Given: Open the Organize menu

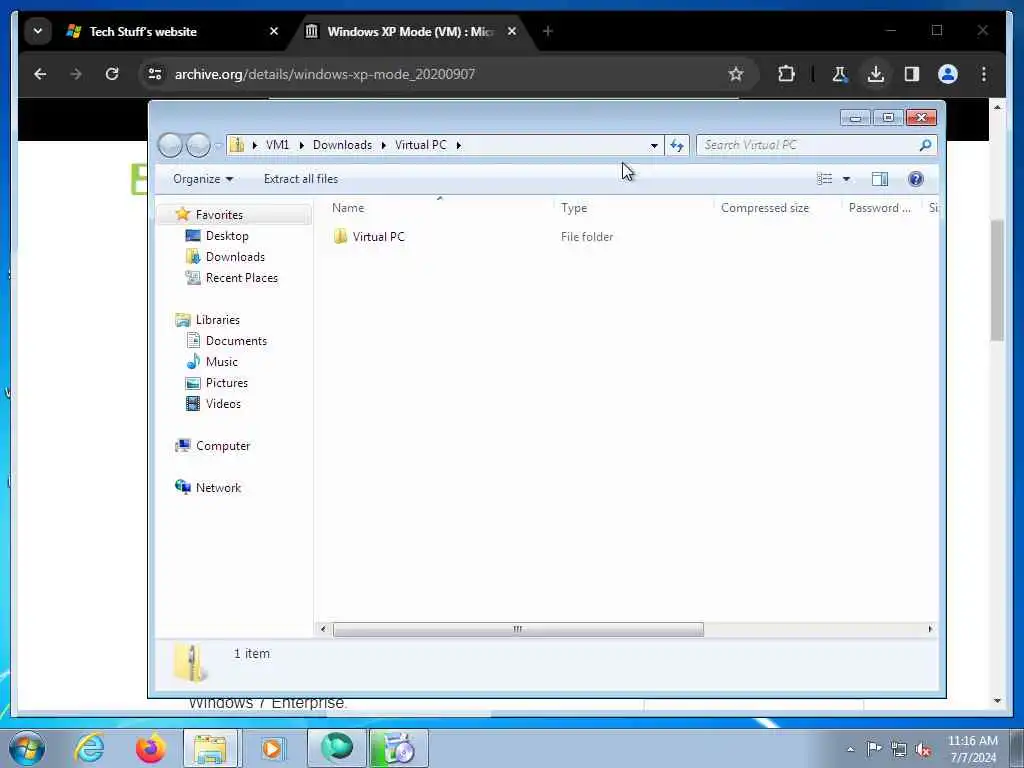Looking at the screenshot, I should click(x=202, y=179).
